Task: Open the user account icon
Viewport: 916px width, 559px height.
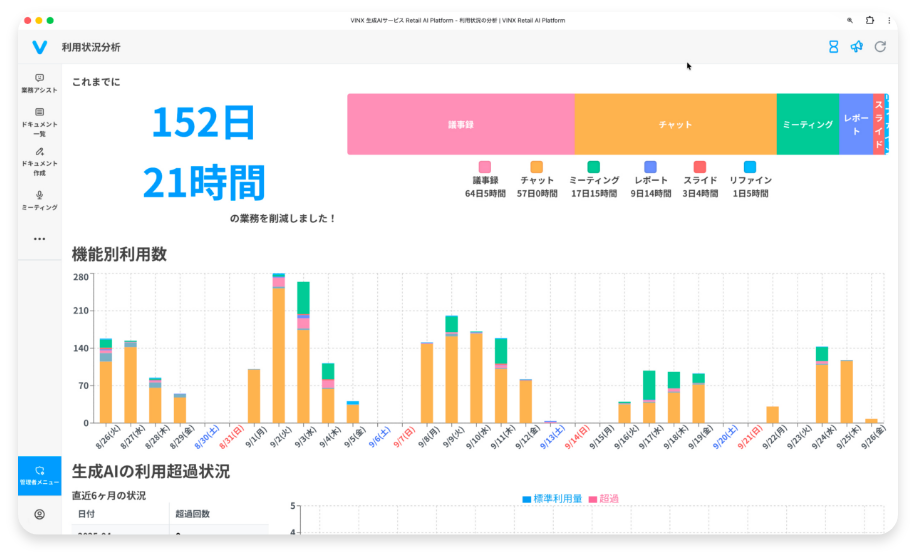Action: click(x=39, y=514)
